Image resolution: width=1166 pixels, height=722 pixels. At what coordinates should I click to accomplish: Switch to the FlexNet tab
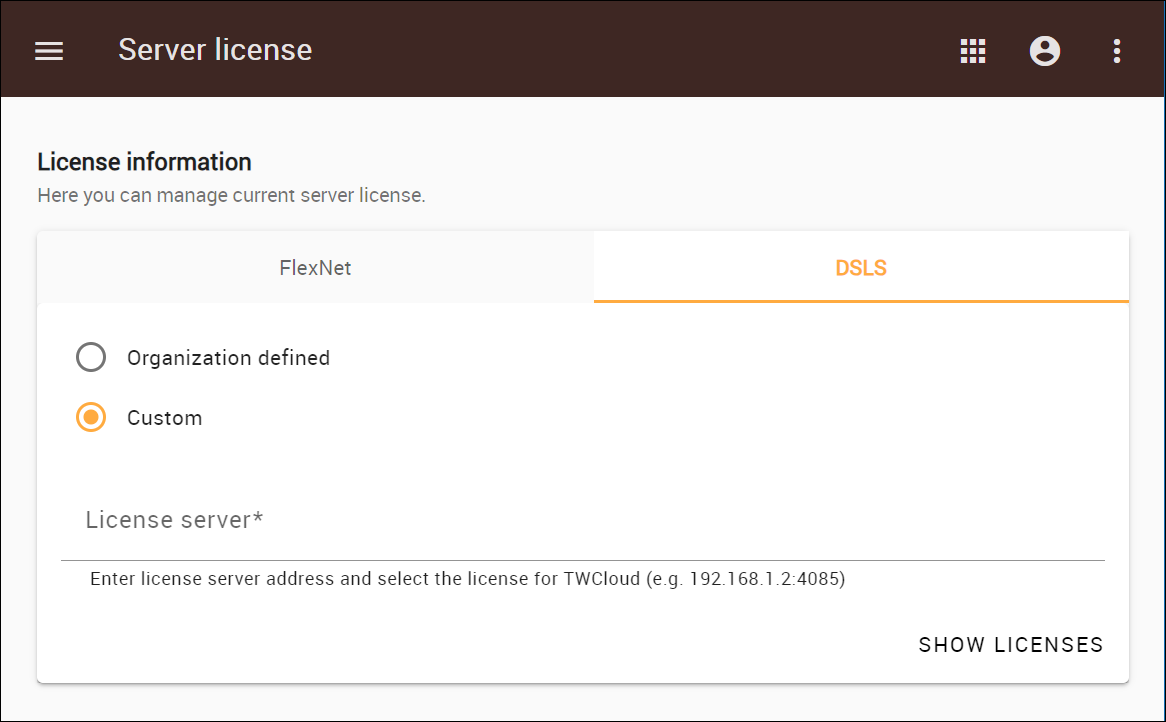[315, 268]
